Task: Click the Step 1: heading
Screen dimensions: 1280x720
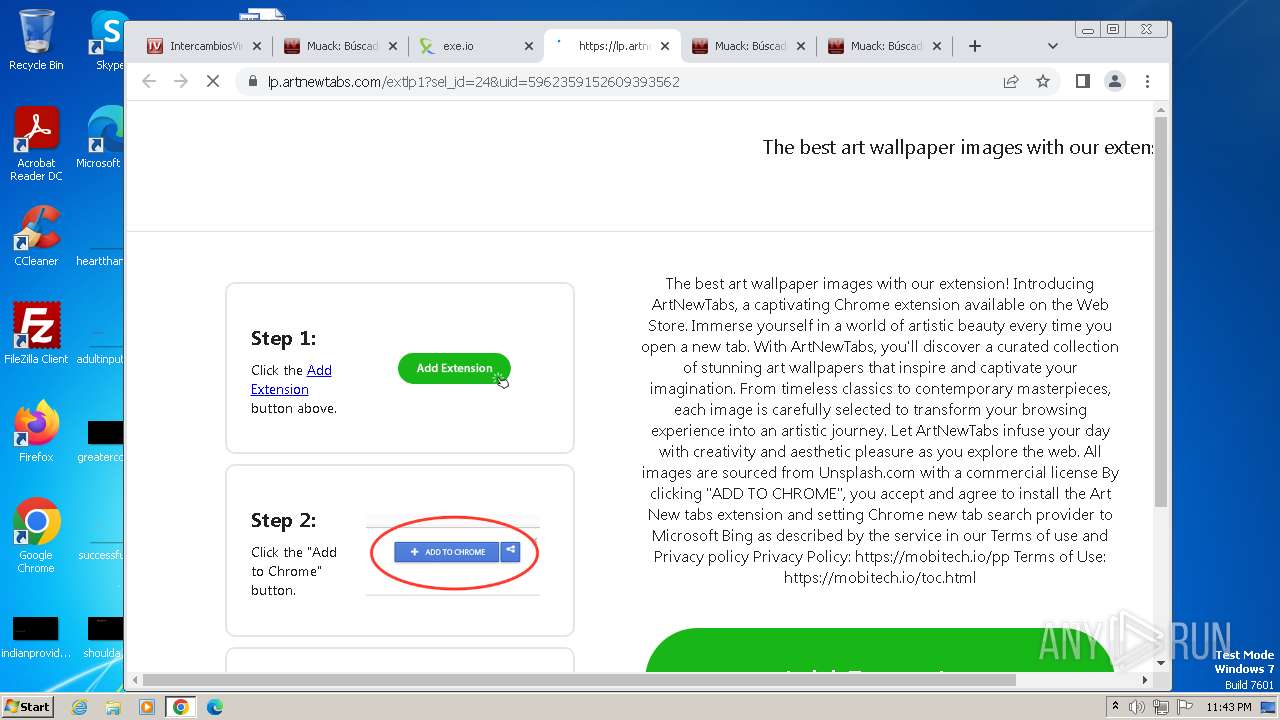Action: click(283, 338)
